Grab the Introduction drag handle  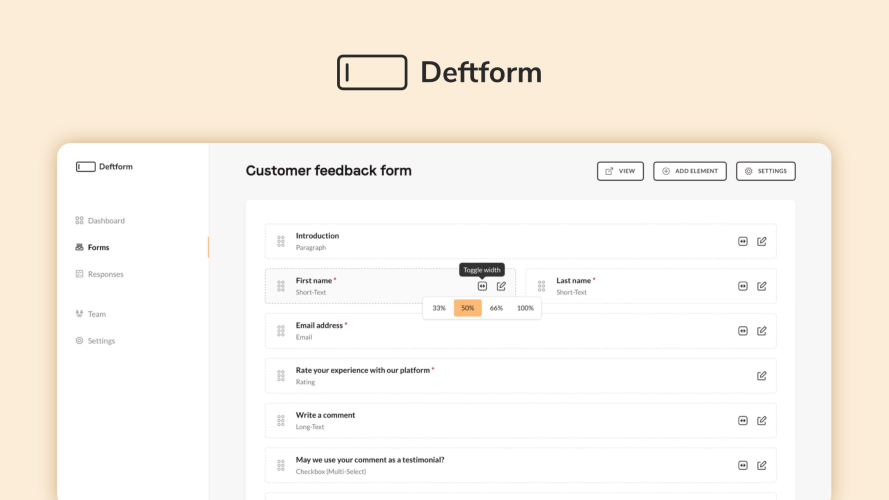pyautogui.click(x=281, y=241)
